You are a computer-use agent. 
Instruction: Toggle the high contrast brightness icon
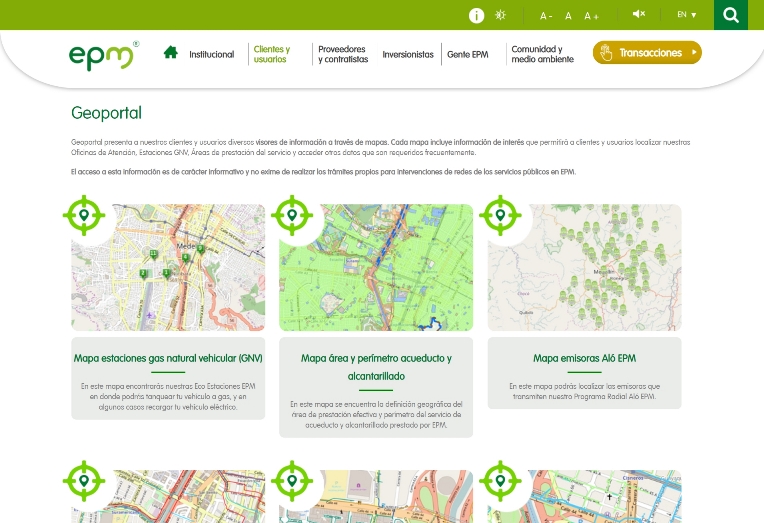(501, 15)
